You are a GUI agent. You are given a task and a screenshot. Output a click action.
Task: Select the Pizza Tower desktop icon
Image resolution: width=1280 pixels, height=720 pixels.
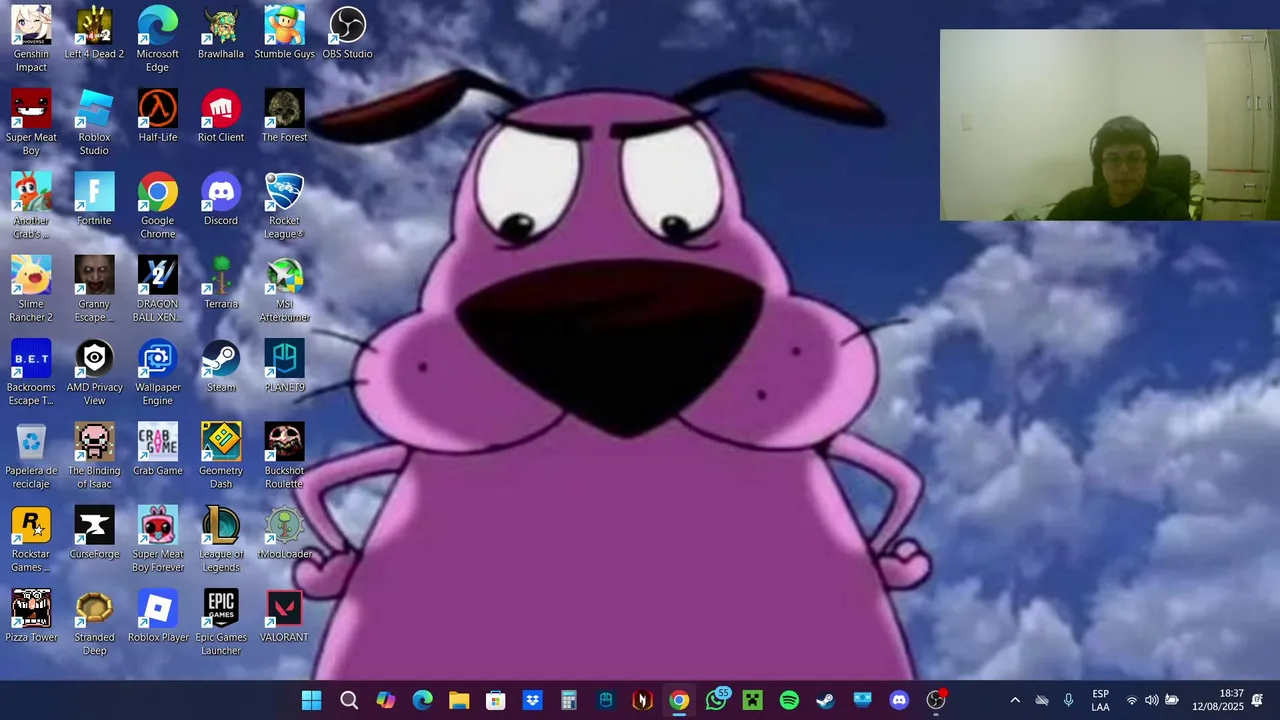click(31, 616)
